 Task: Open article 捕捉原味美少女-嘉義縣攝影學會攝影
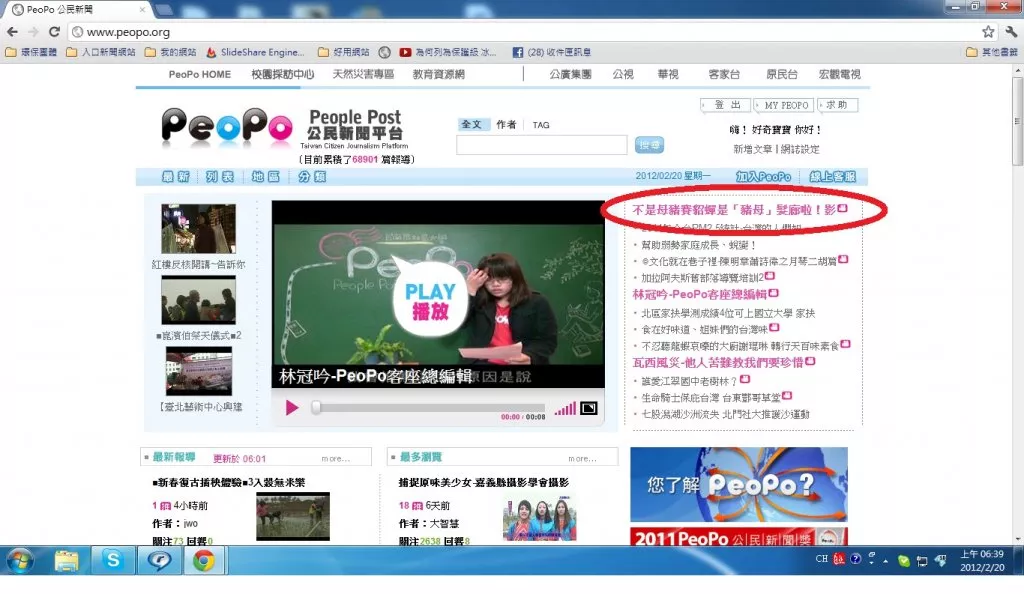tap(483, 482)
